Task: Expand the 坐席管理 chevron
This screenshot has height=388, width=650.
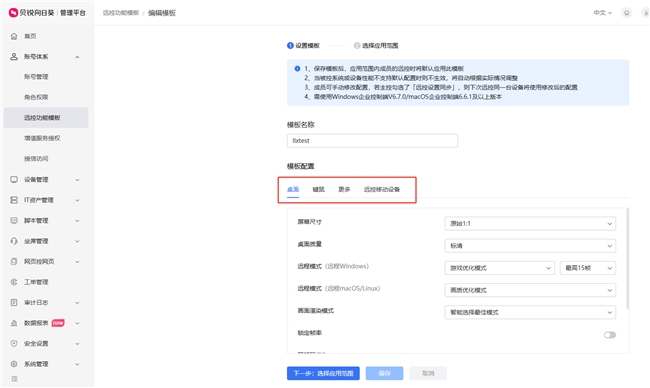Action: (77, 241)
